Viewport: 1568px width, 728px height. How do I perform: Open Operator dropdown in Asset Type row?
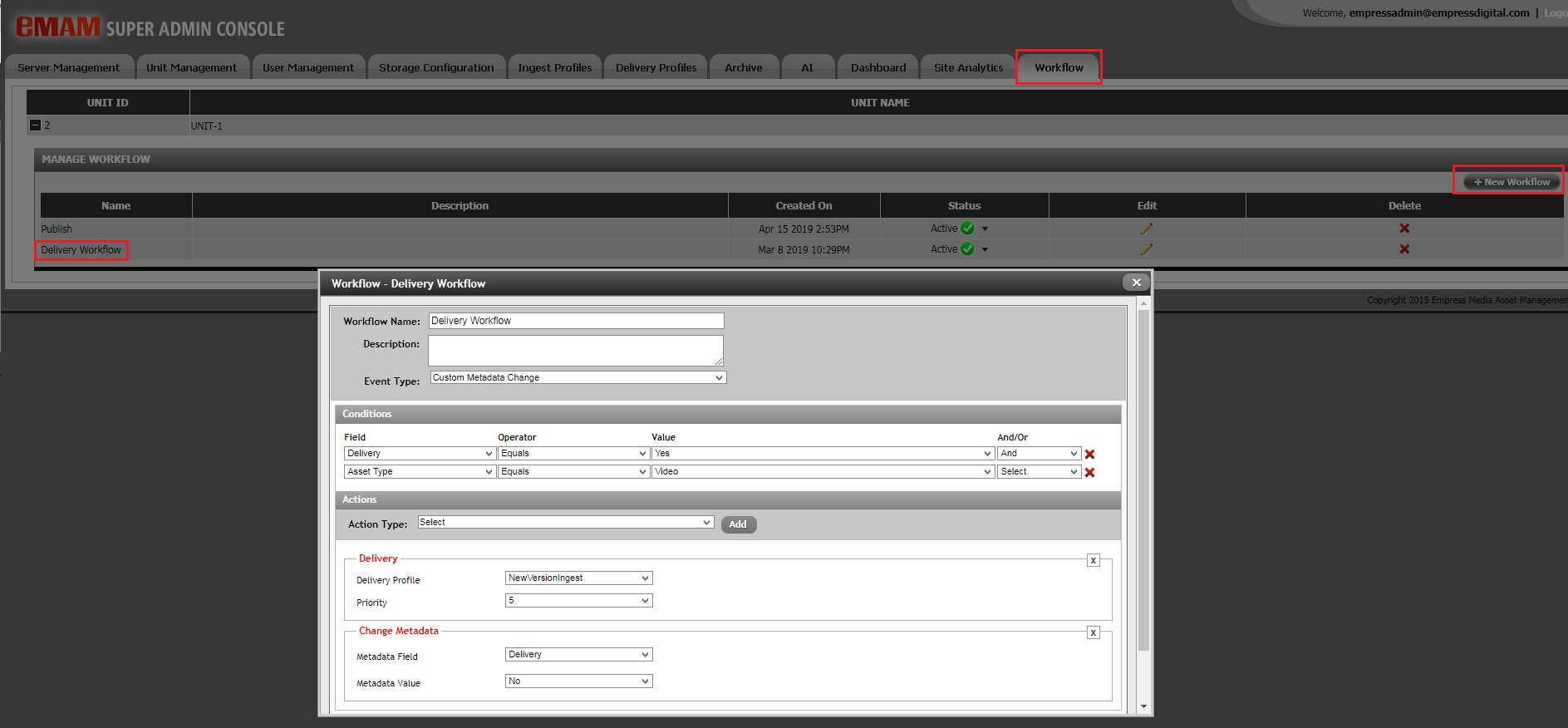[x=573, y=471]
